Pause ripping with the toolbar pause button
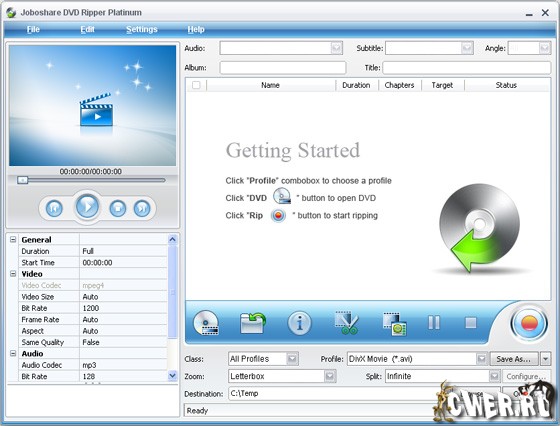Screen dimensions: 560x426 point(434,323)
